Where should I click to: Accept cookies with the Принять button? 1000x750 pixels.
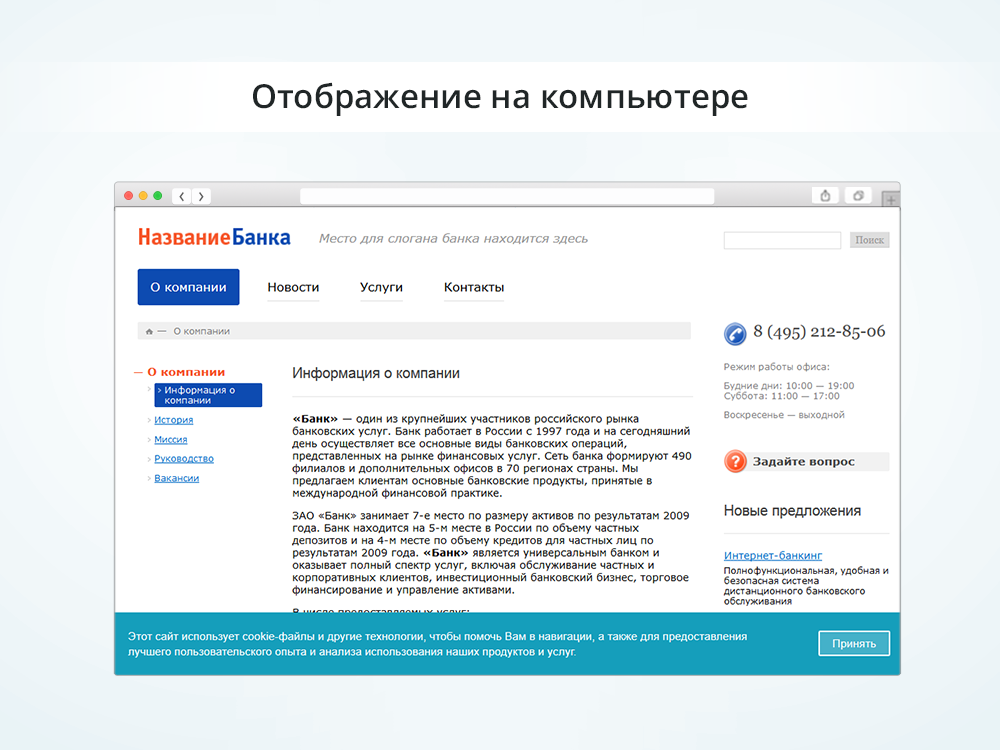coord(854,643)
